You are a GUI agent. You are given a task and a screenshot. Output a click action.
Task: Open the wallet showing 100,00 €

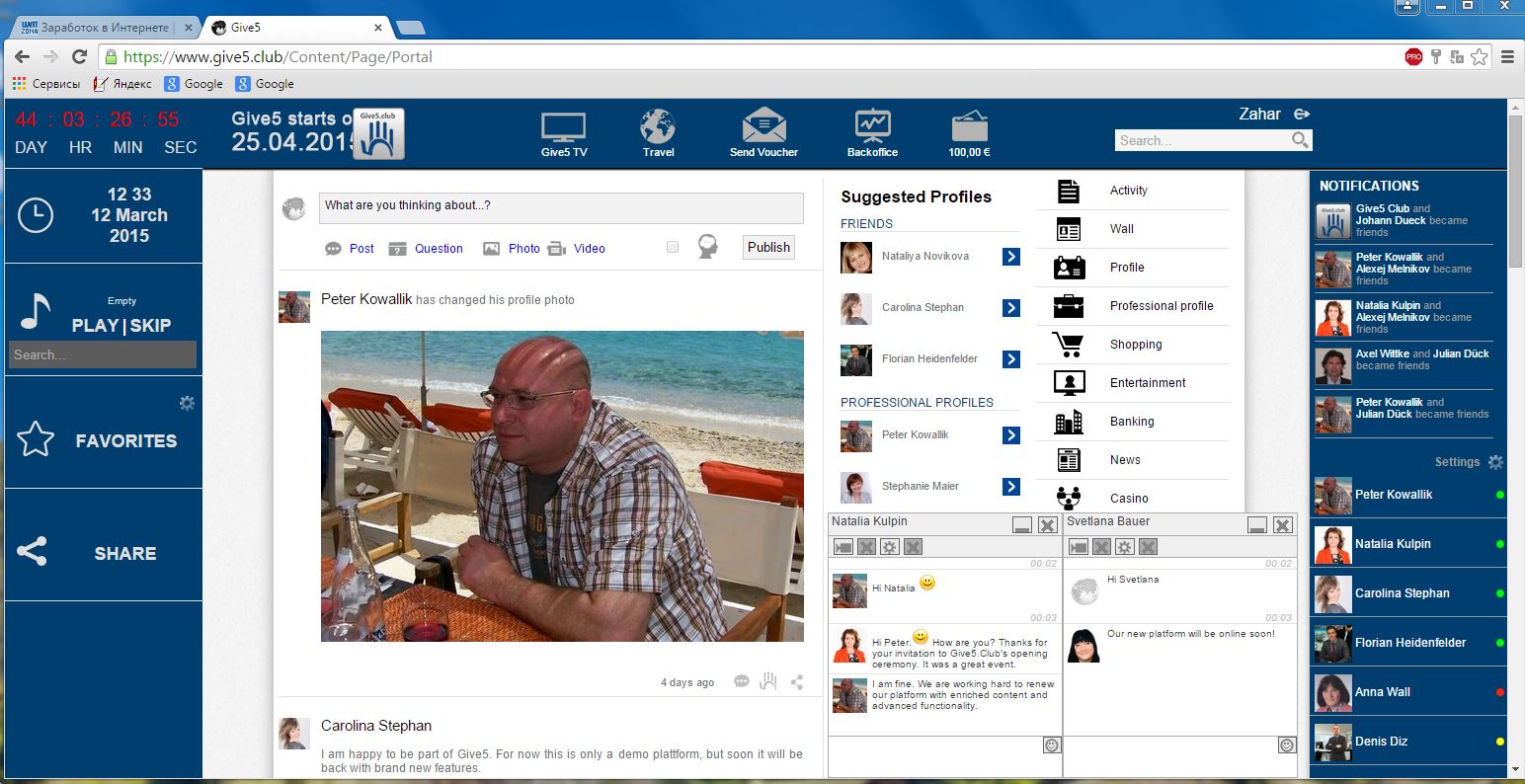point(969,127)
